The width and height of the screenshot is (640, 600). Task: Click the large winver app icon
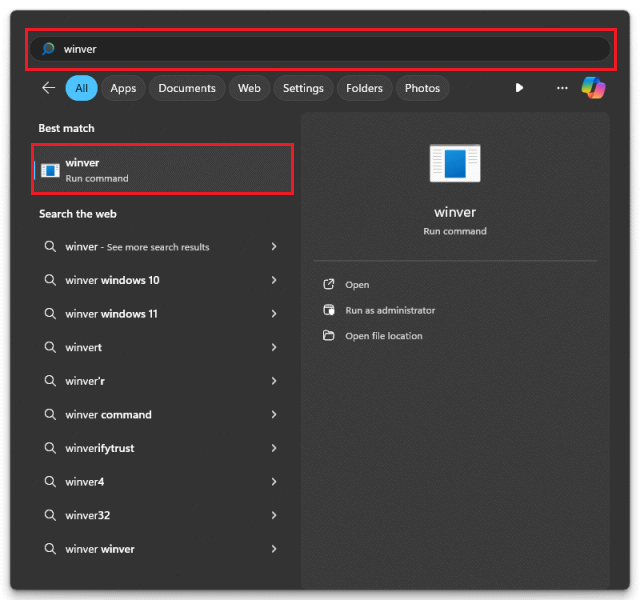click(x=455, y=163)
